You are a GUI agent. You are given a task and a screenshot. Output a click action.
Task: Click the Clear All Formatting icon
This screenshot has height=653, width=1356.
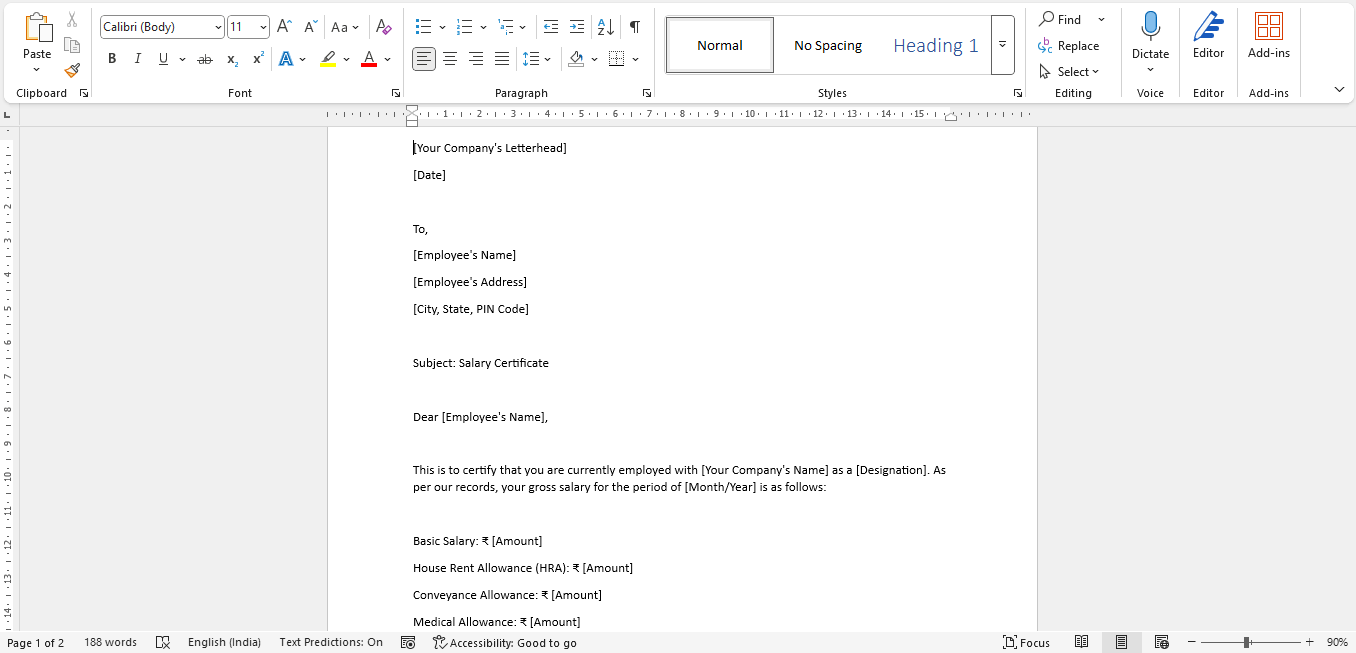[x=383, y=27]
